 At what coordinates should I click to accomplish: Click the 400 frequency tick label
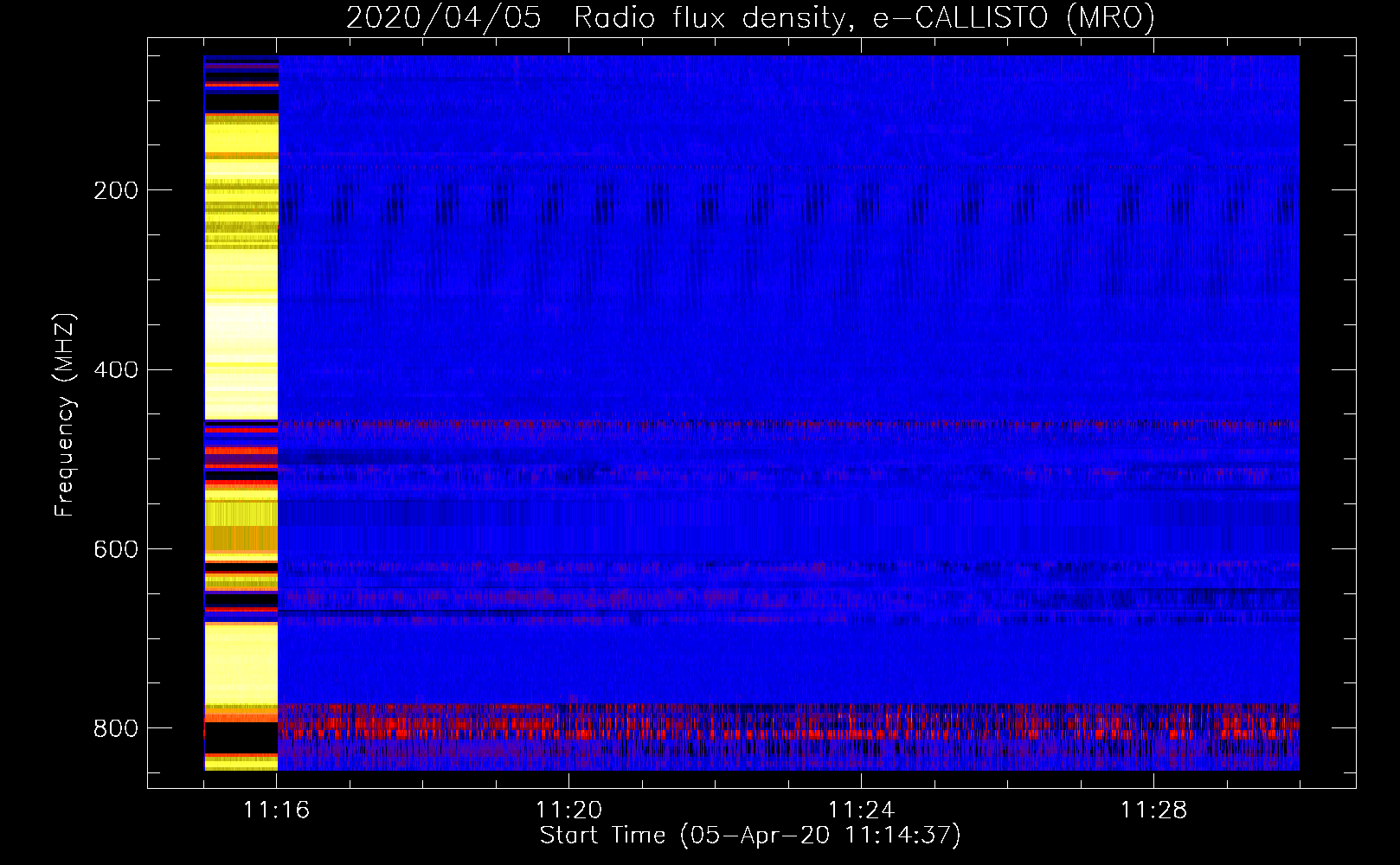[x=116, y=370]
